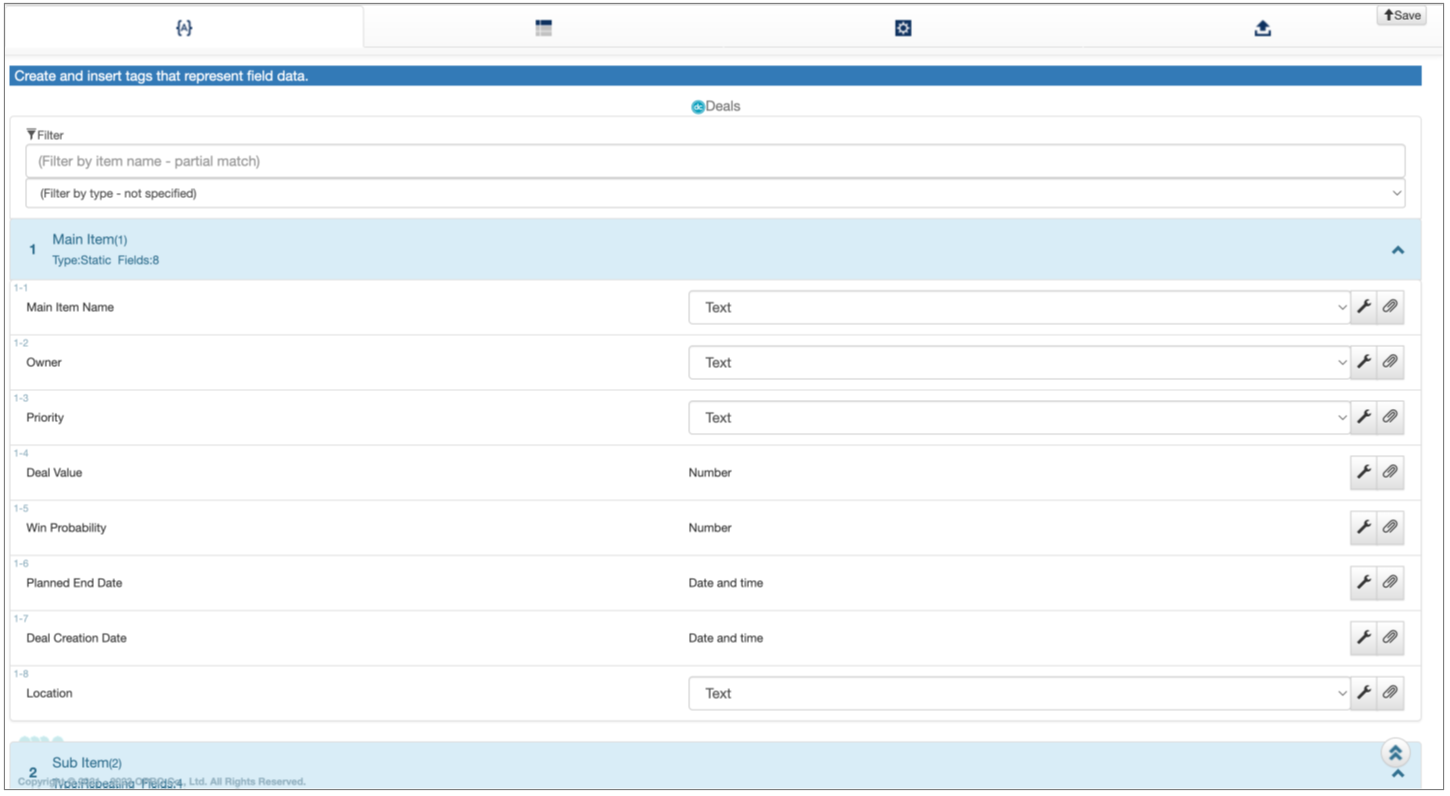
Task: Click the wrench icon for Main Item Name
Action: click(x=1363, y=307)
